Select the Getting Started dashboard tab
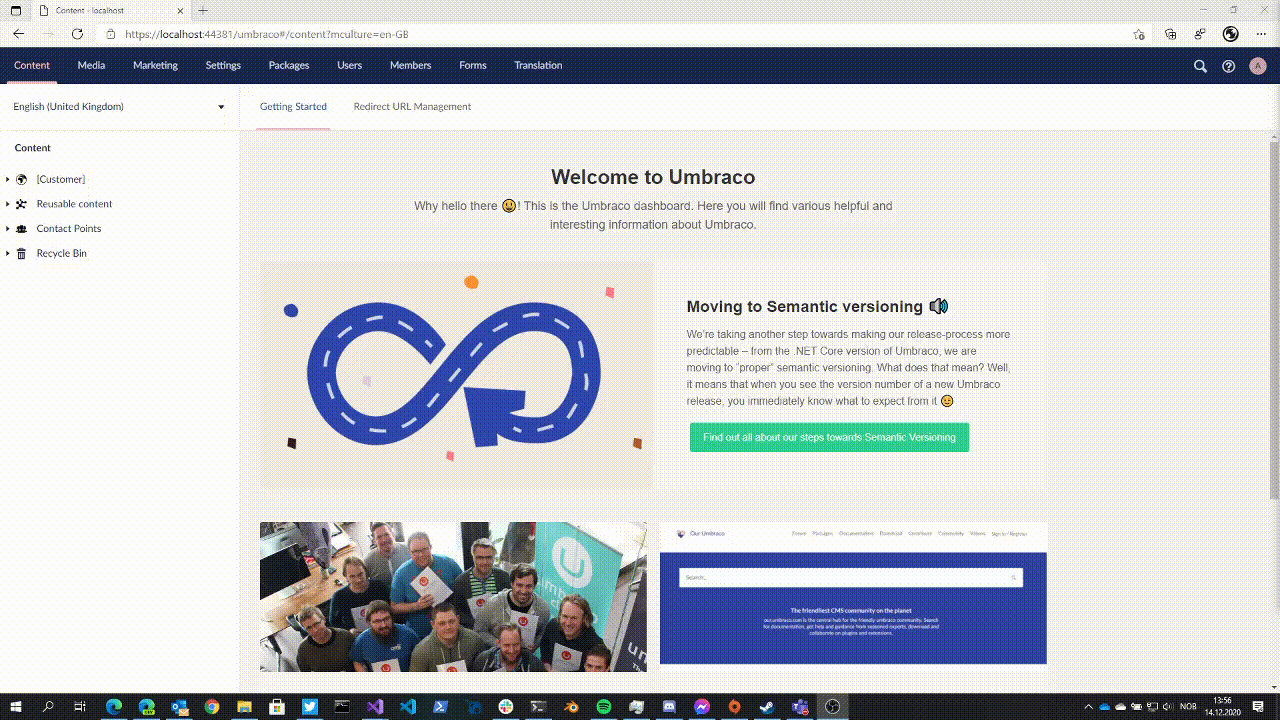 293,107
